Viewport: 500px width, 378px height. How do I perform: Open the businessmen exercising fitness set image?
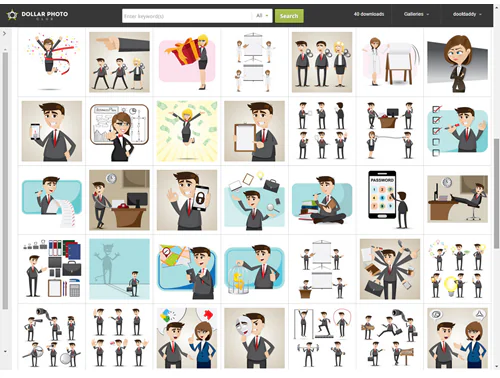(322, 338)
